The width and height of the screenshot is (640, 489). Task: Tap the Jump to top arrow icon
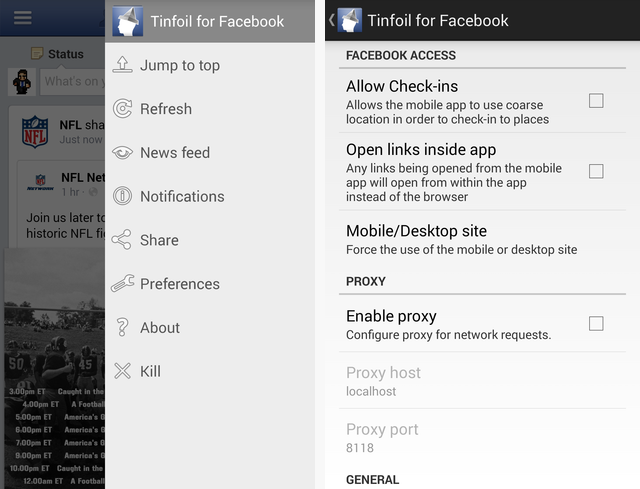[122, 64]
